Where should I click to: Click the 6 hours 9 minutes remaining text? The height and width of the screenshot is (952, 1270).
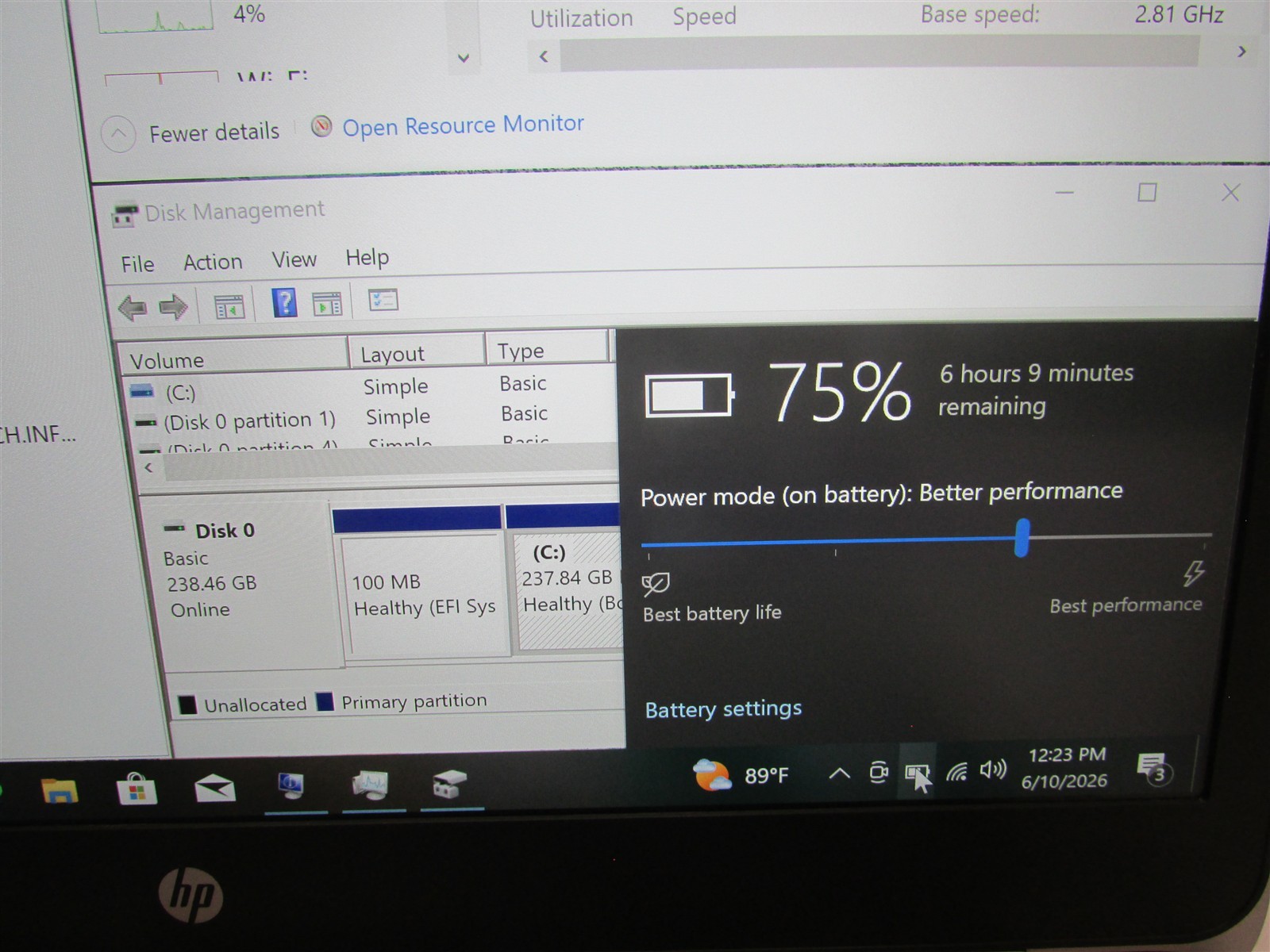point(1036,390)
